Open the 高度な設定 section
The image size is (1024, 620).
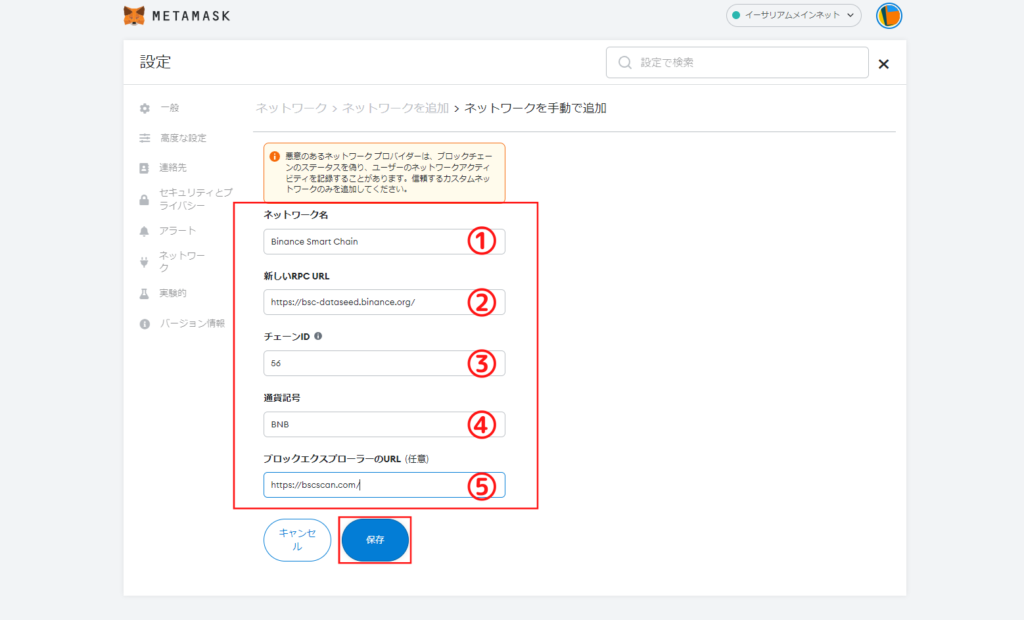(184, 138)
